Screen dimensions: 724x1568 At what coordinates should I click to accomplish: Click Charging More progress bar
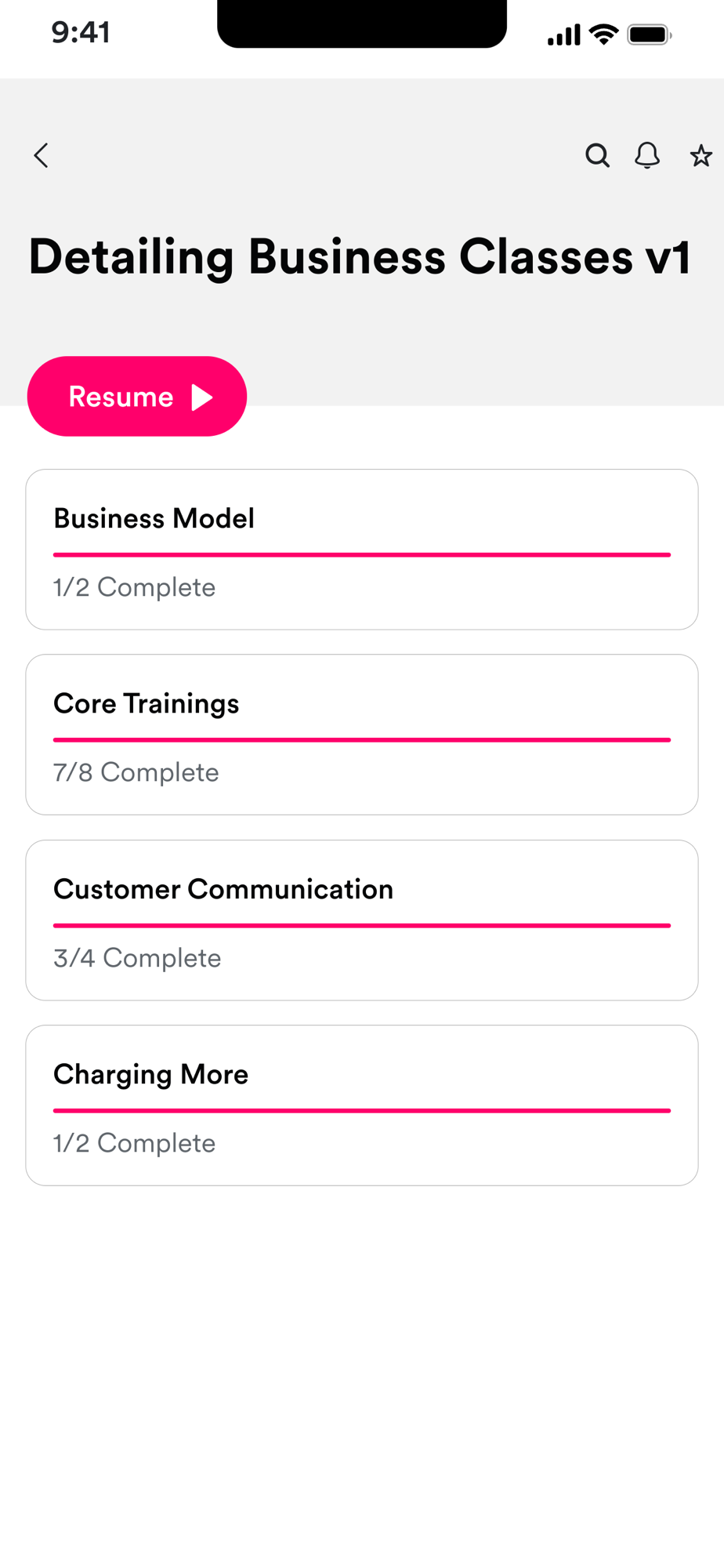pos(362,1110)
